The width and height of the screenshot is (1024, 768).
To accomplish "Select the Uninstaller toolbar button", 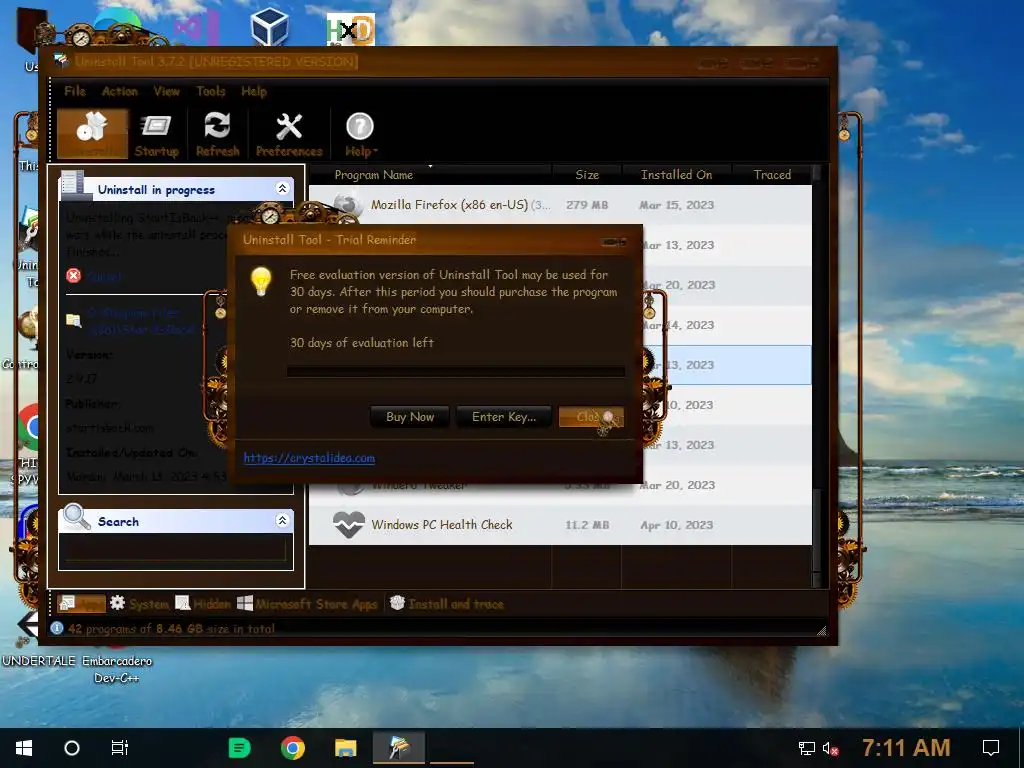I will pos(92,133).
